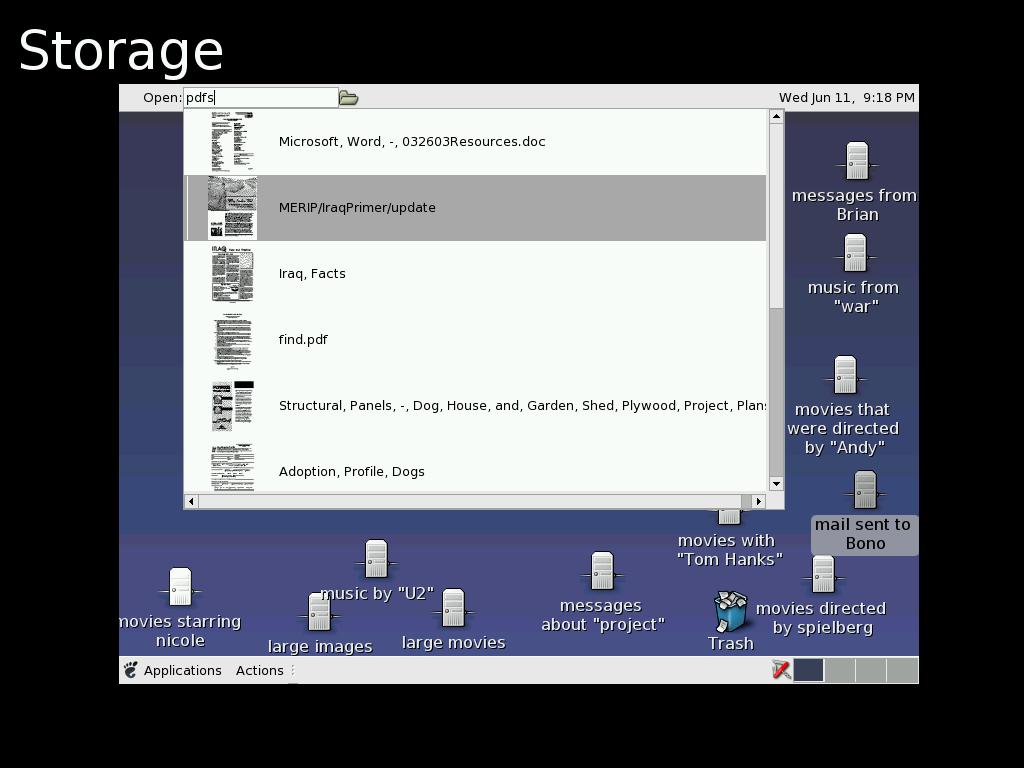Click the scroll up arrow in results list
This screenshot has height=768, width=1024.
(775, 117)
